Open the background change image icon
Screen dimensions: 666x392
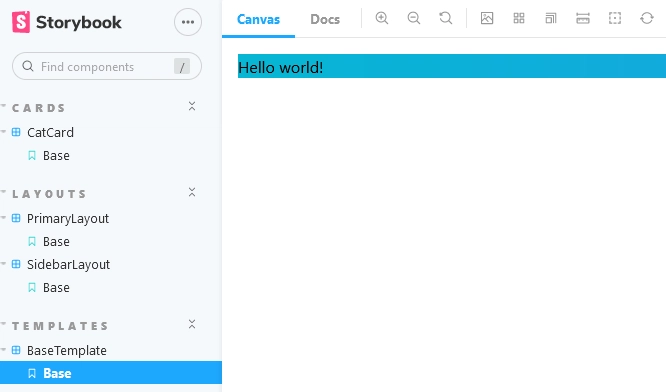tap(487, 18)
